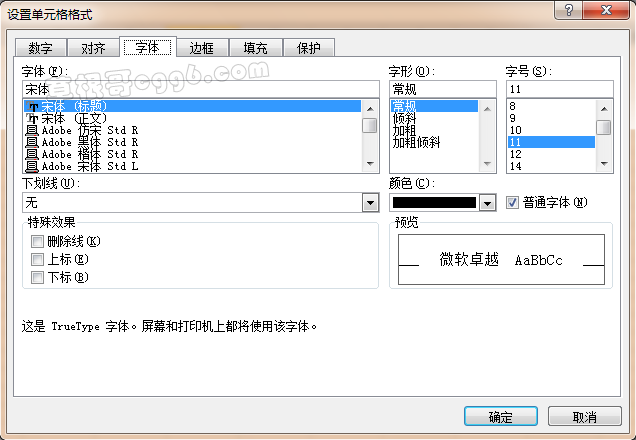
Task: Click the help question mark button
Action: coord(569,10)
